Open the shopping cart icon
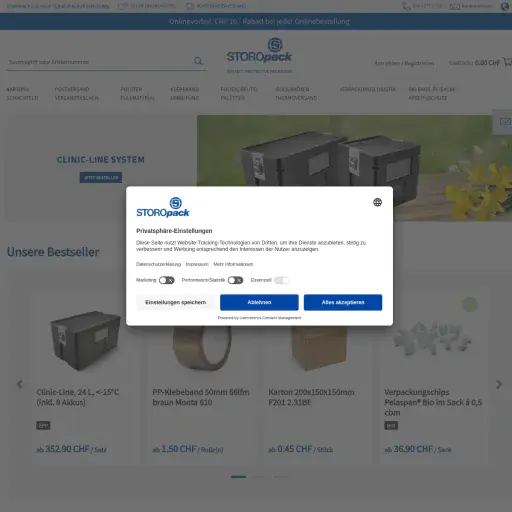The image size is (512, 512). (x=507, y=62)
